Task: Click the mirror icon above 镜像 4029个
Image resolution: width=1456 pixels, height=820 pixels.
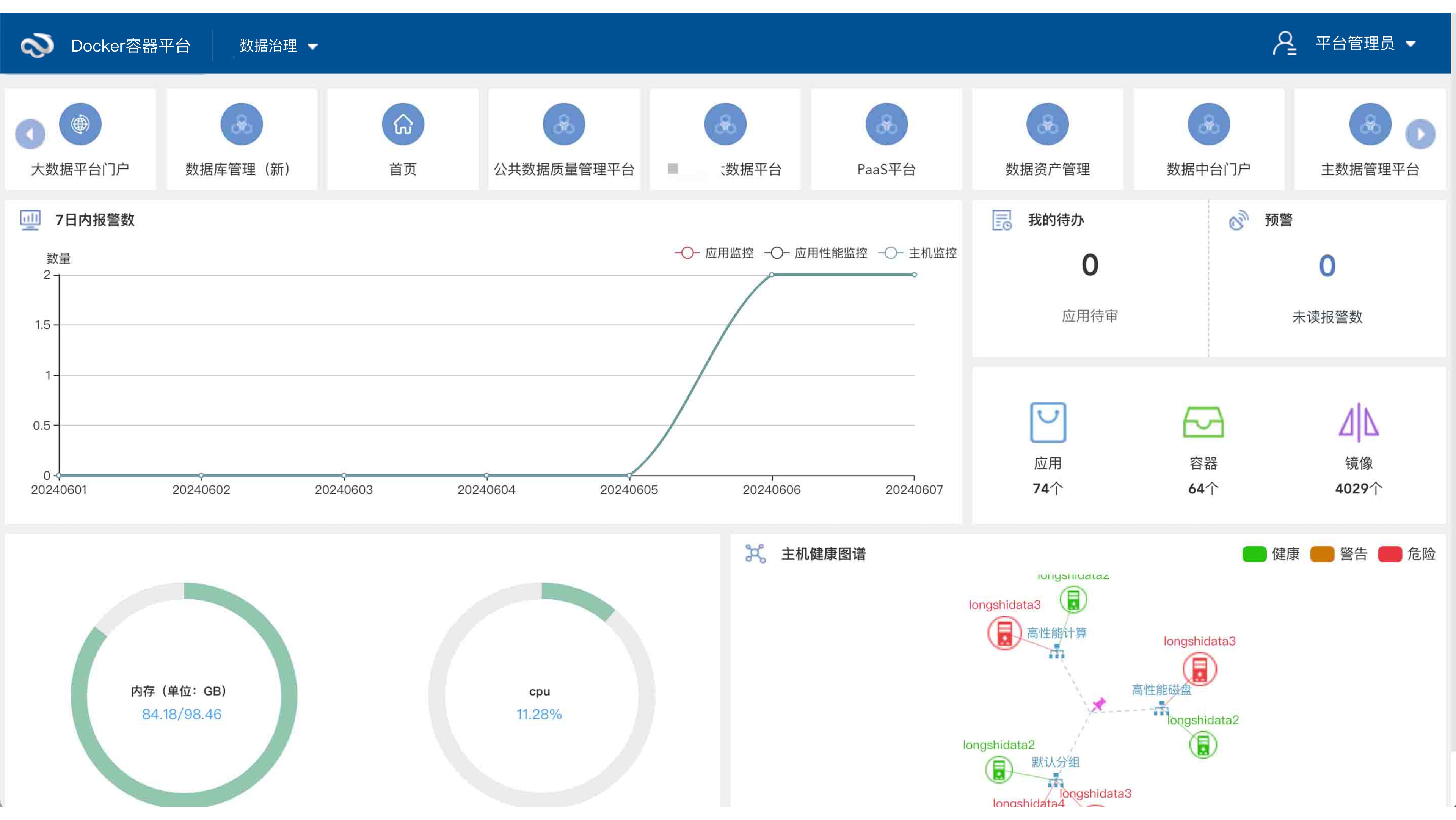Action: 1359,421
